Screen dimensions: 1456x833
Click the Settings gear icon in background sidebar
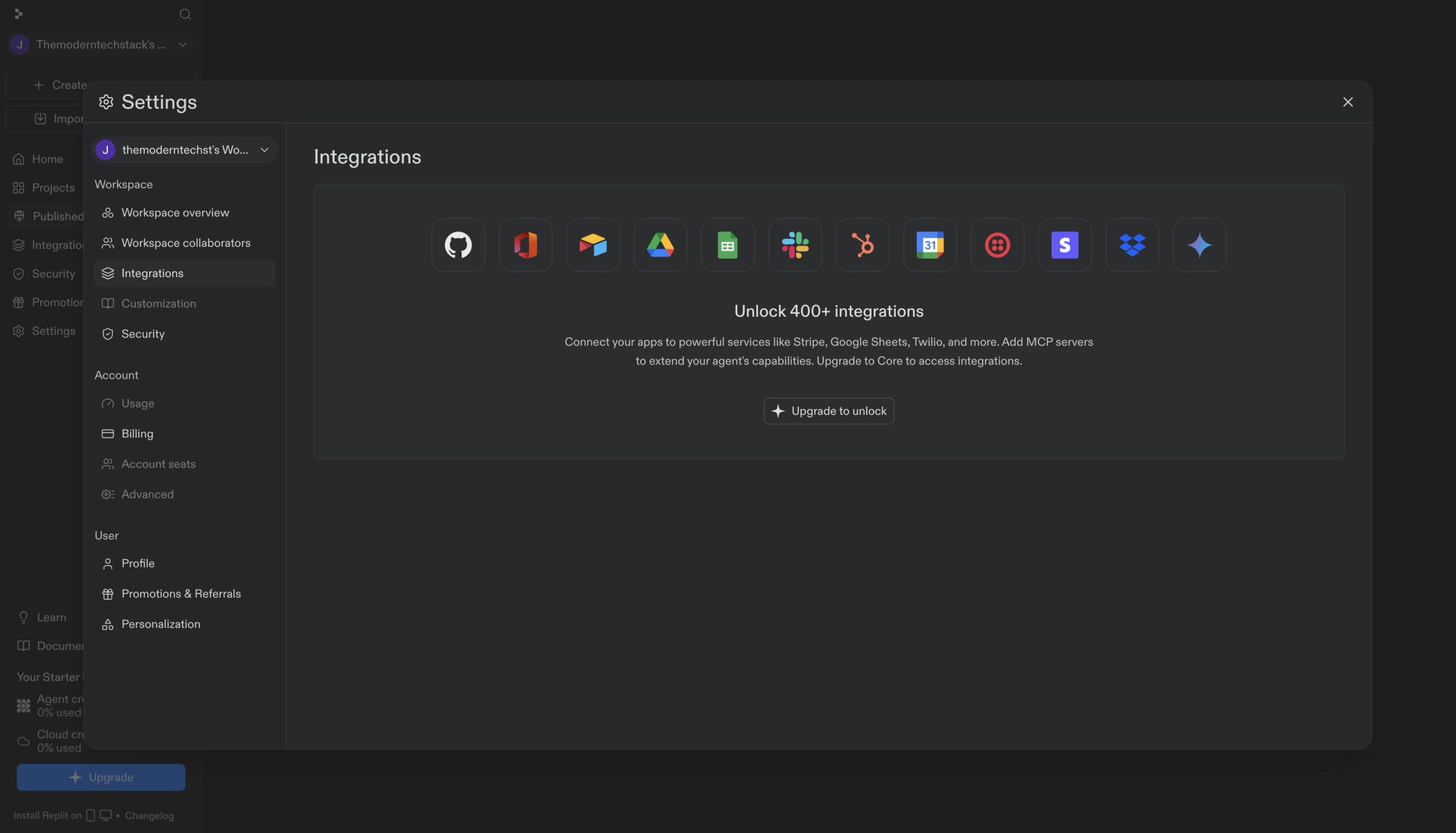pos(19,331)
